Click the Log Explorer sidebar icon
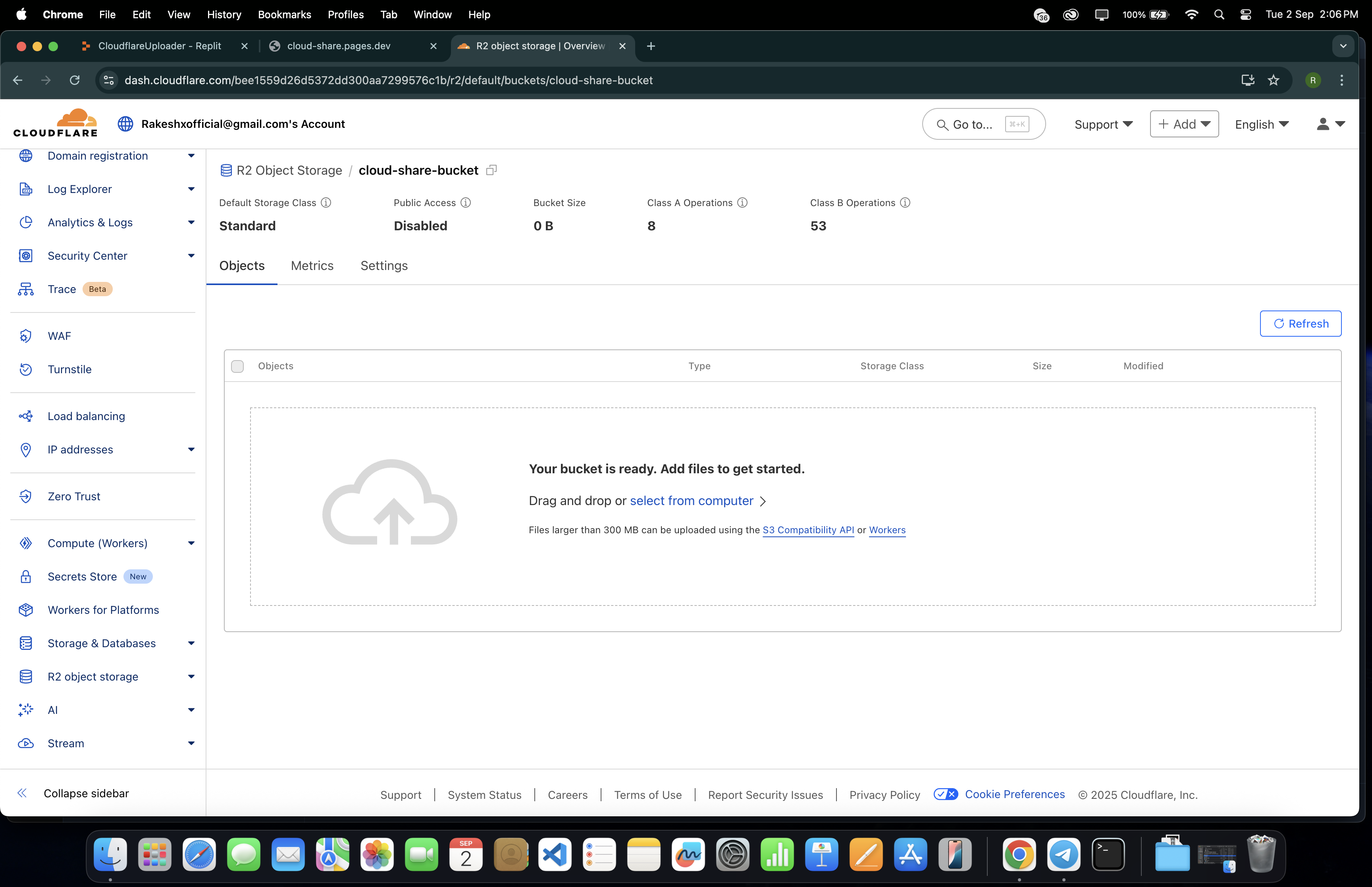Image resolution: width=1372 pixels, height=887 pixels. 26,189
